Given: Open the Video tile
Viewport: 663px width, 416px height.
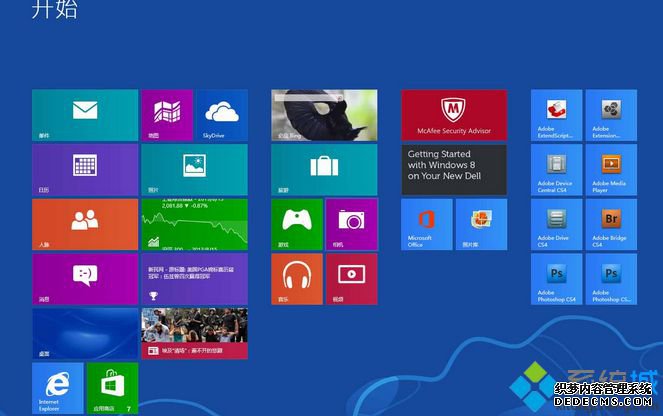Looking at the screenshot, I should (x=352, y=279).
